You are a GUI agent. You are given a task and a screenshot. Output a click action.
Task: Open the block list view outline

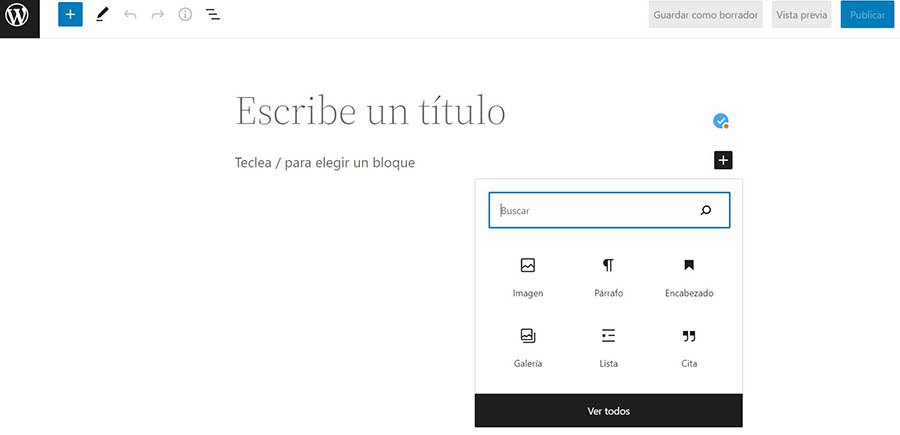pyautogui.click(x=213, y=15)
